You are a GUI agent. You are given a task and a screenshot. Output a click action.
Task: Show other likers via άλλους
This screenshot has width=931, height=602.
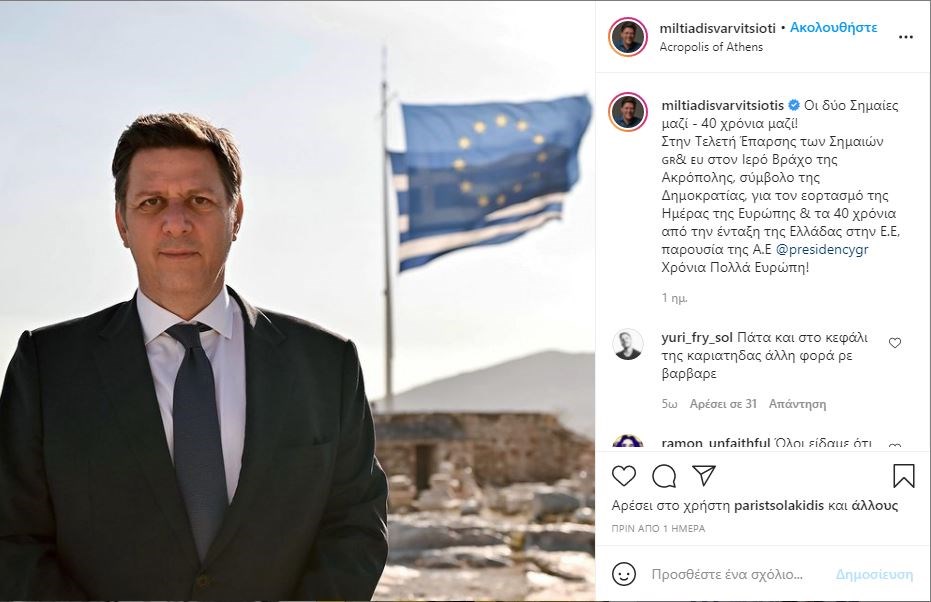click(x=875, y=506)
